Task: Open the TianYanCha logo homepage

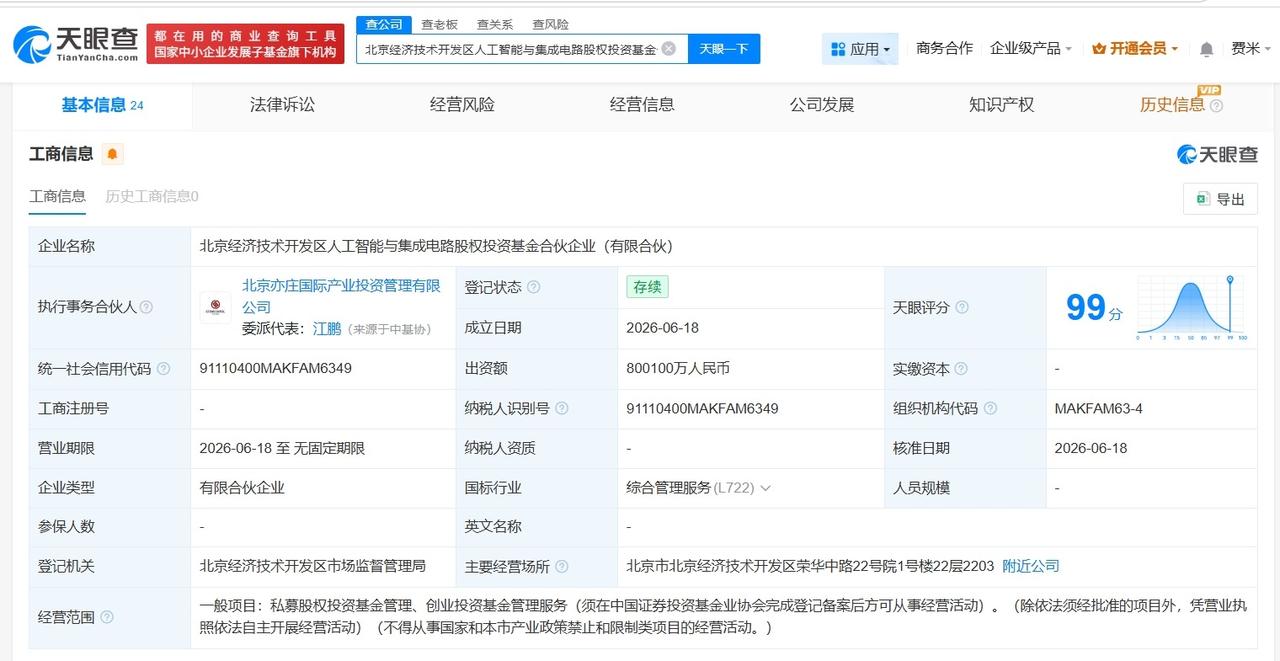Action: tap(75, 43)
